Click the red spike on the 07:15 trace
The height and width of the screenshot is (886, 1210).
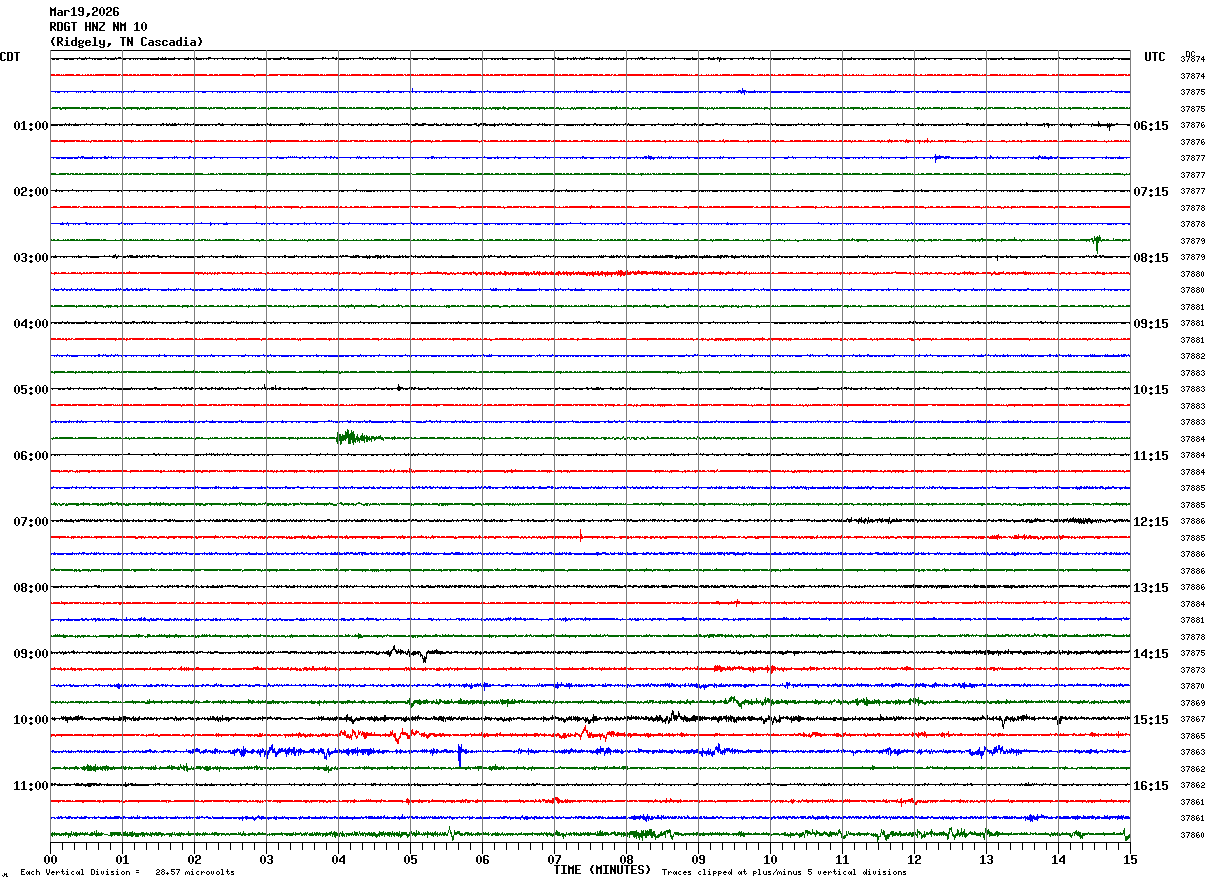tap(580, 536)
